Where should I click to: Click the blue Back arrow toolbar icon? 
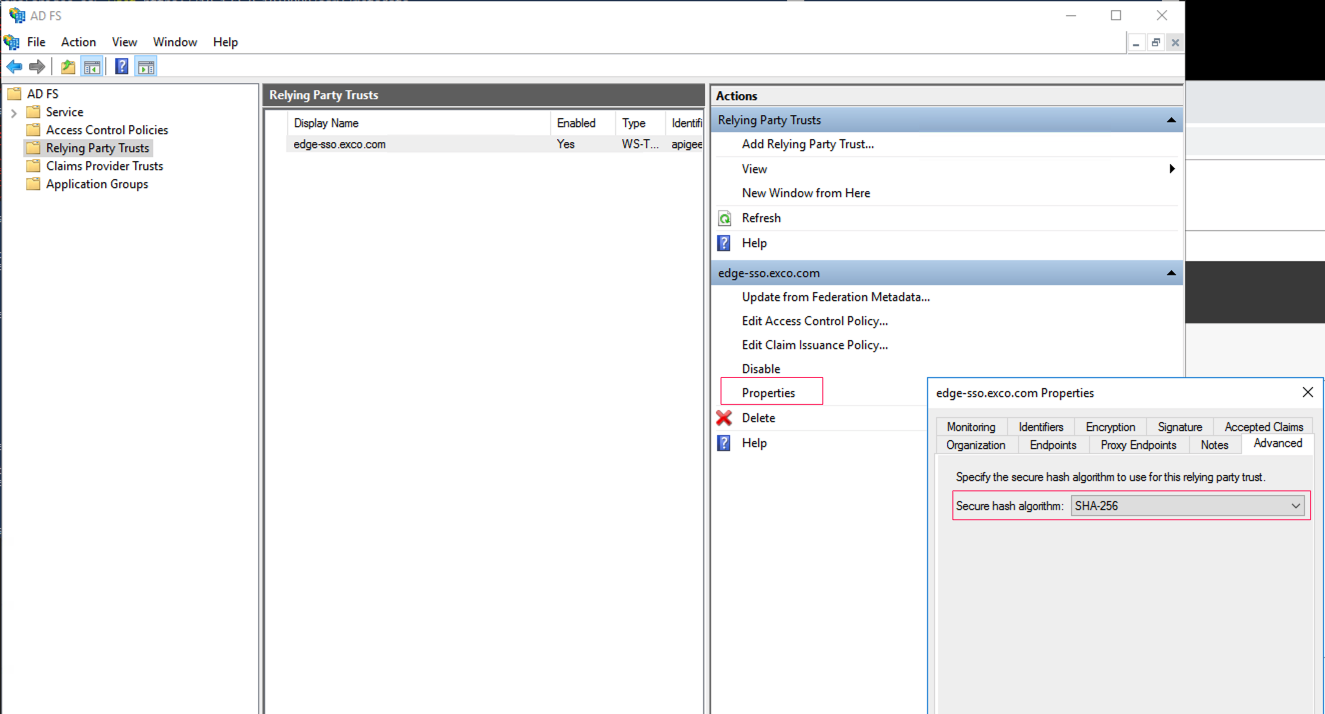click(14, 67)
